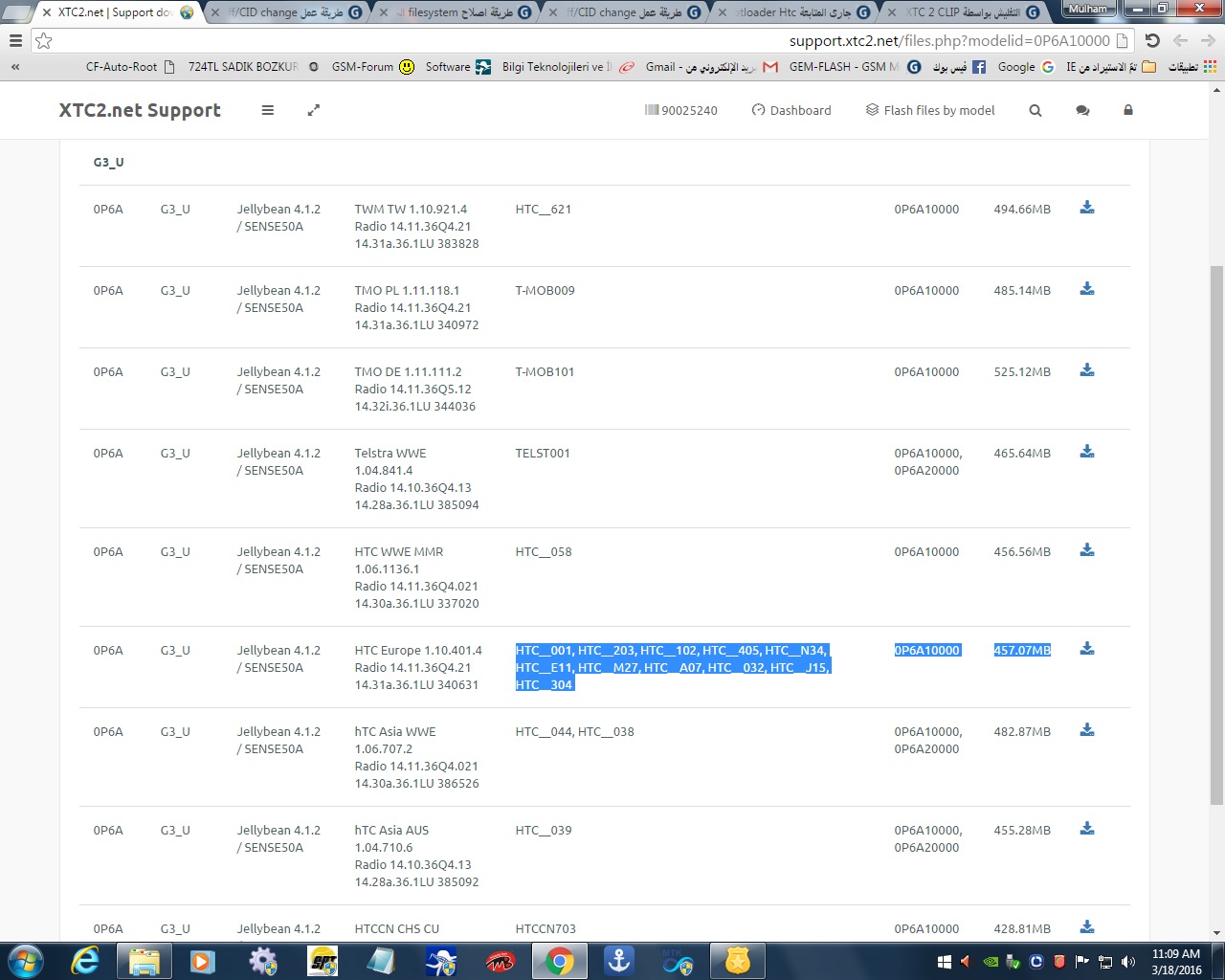
Task: Toggle fullscreen with the expand arrows icon
Action: [313, 110]
